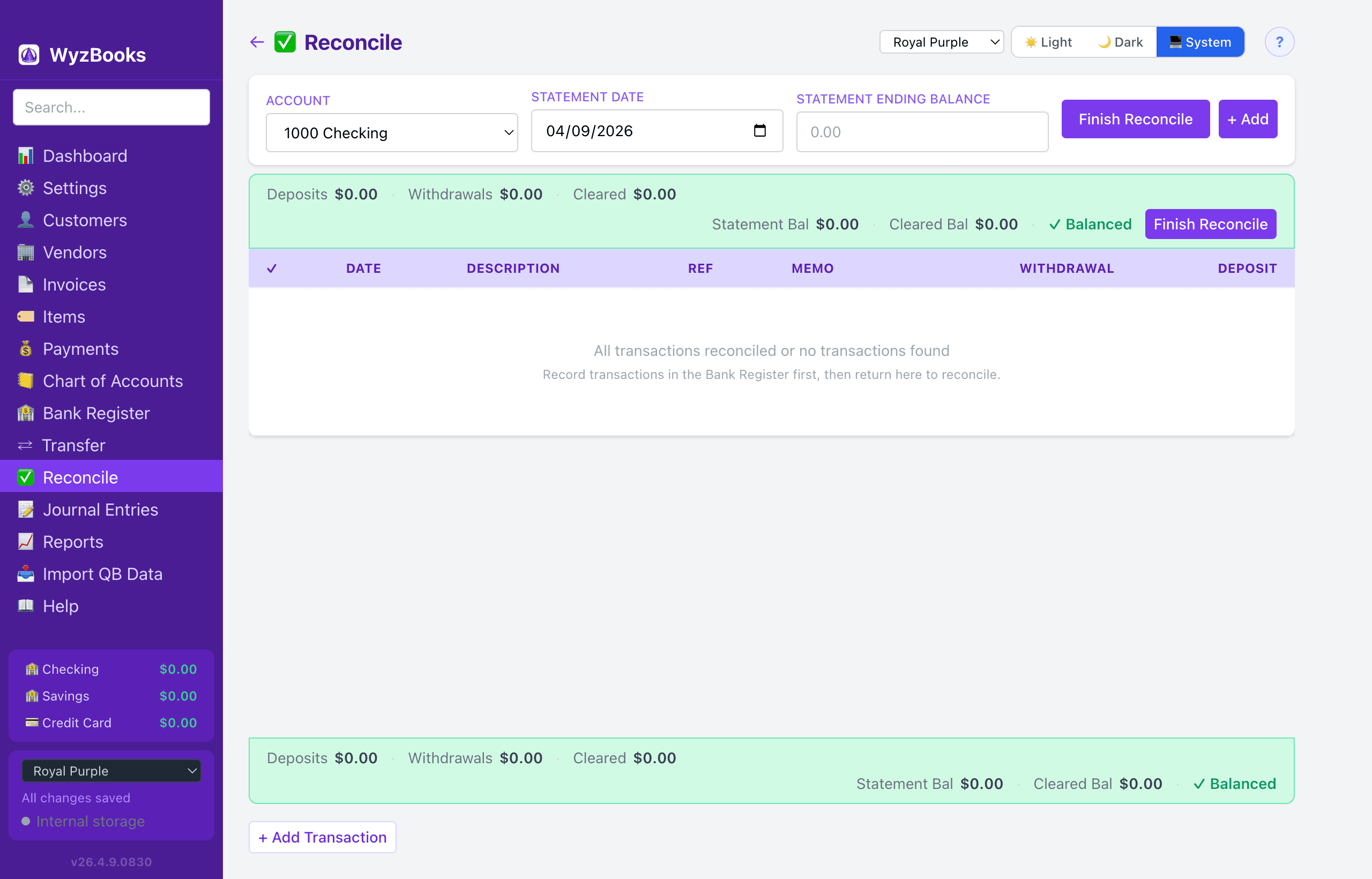This screenshot has height=879, width=1372.
Task: Open the 1000 Checking account dropdown
Action: pyautogui.click(x=392, y=132)
